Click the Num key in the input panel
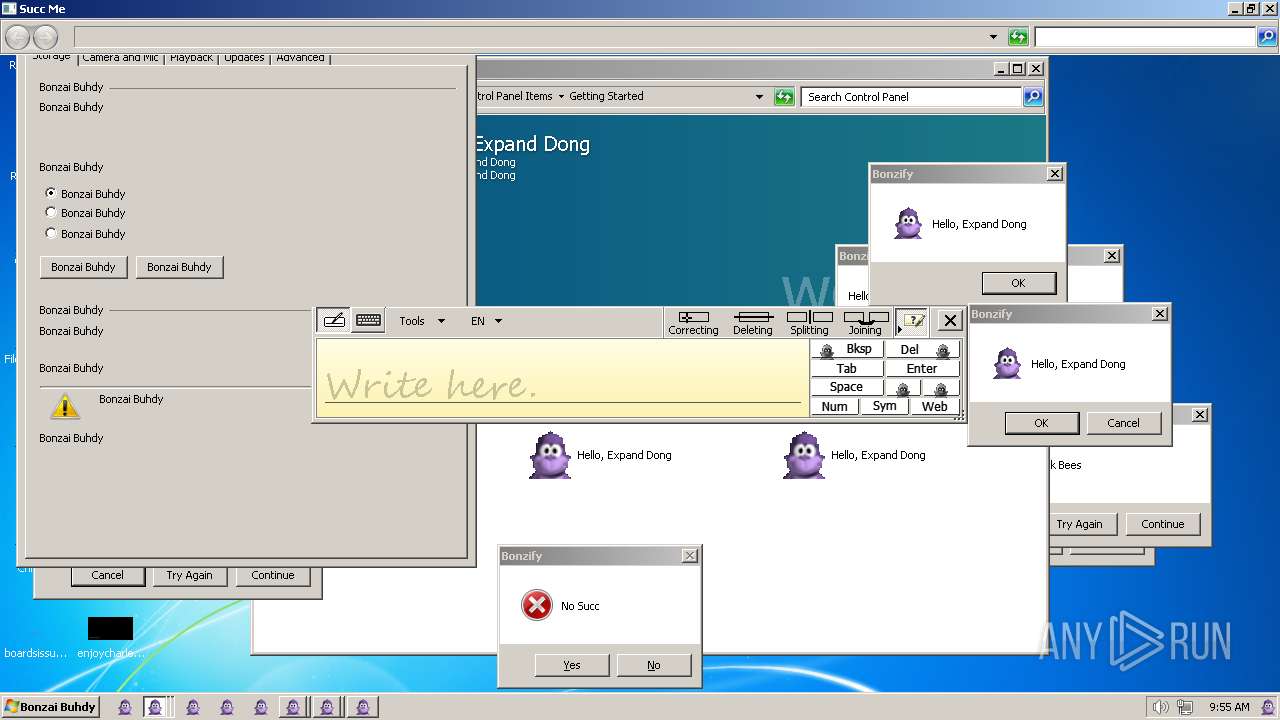Image resolution: width=1280 pixels, height=720 pixels. (835, 407)
